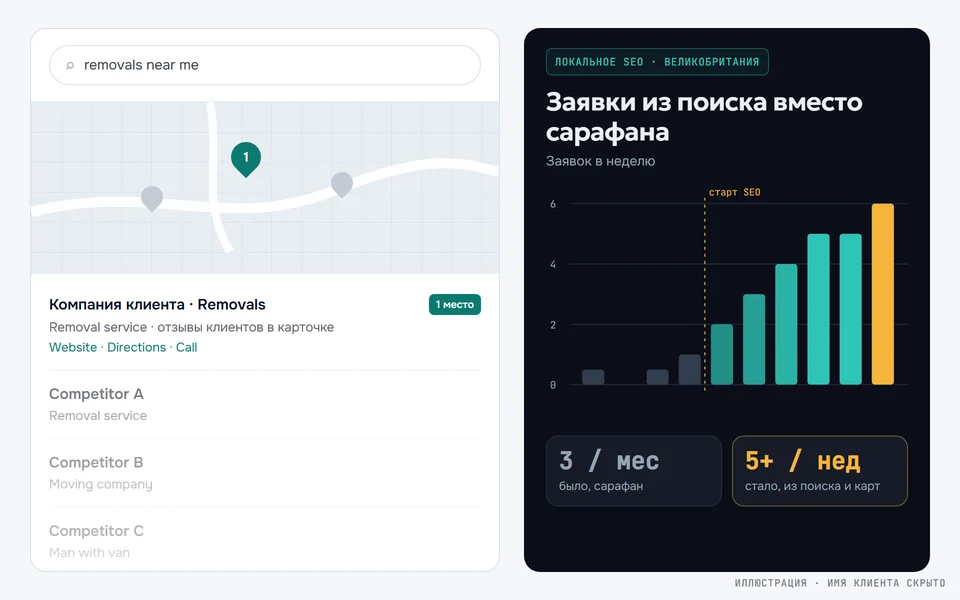
Task: Click 'ИЛЛЮСТРАЦИЯ · ИМЯ КЛИЕНТА СКРЫТО' footer note
Action: click(x=840, y=583)
